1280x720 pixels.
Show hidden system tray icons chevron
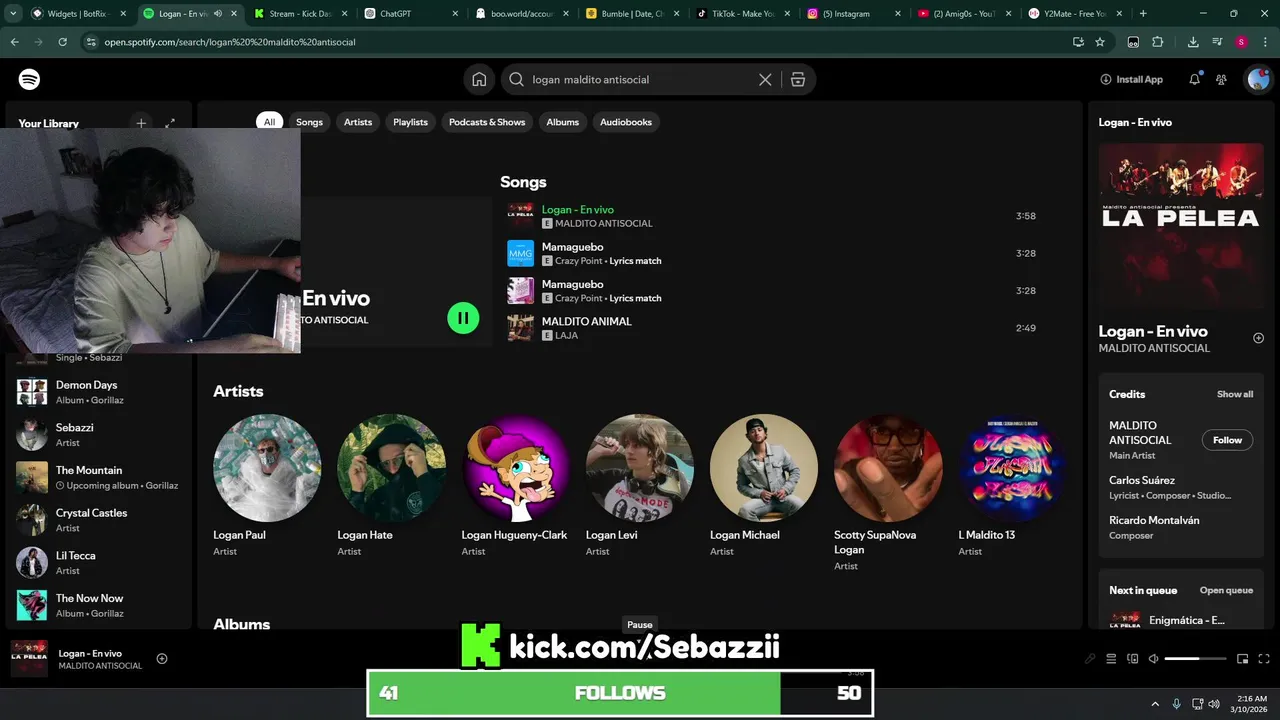pos(1155,704)
